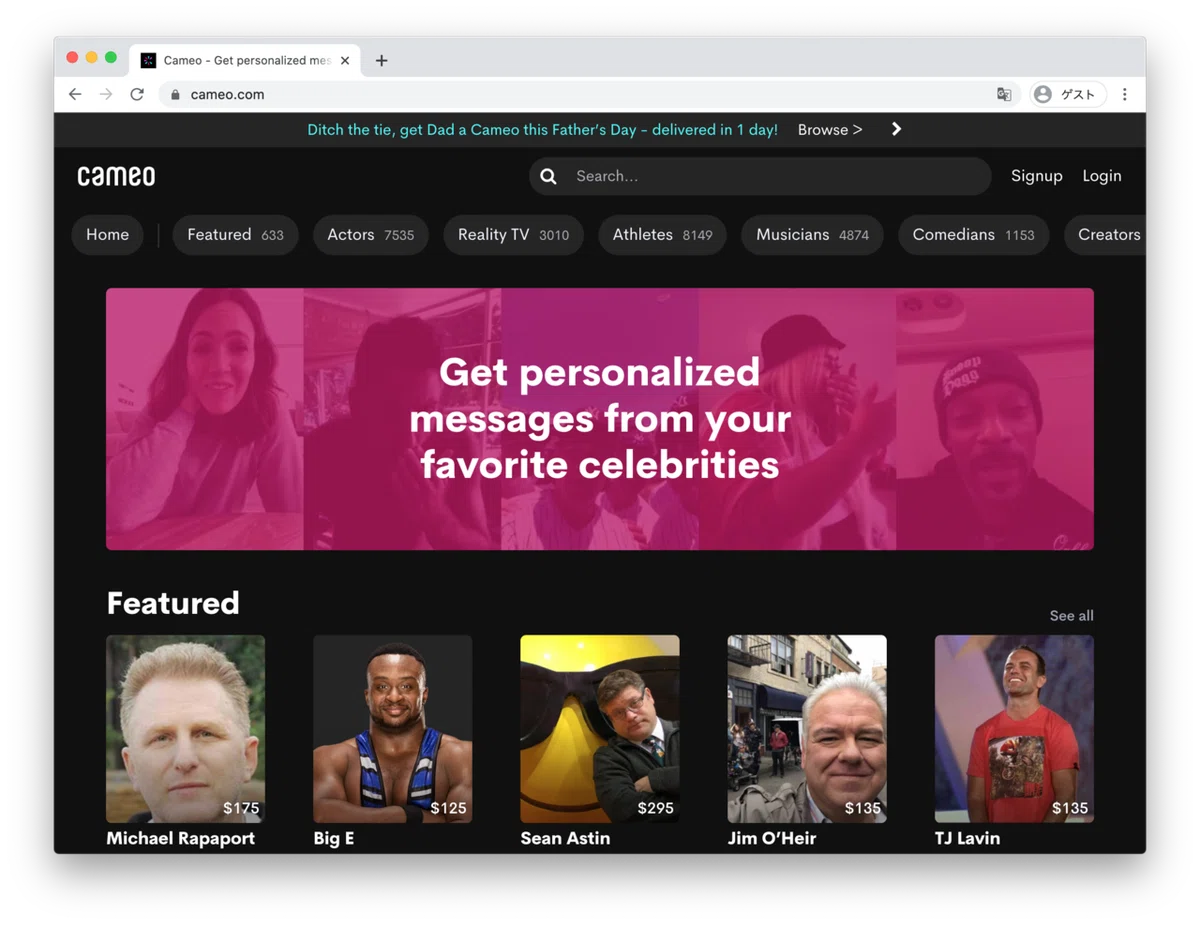The height and width of the screenshot is (925, 1200).
Task: Click the macOS green fullscreen button
Action: tap(111, 58)
